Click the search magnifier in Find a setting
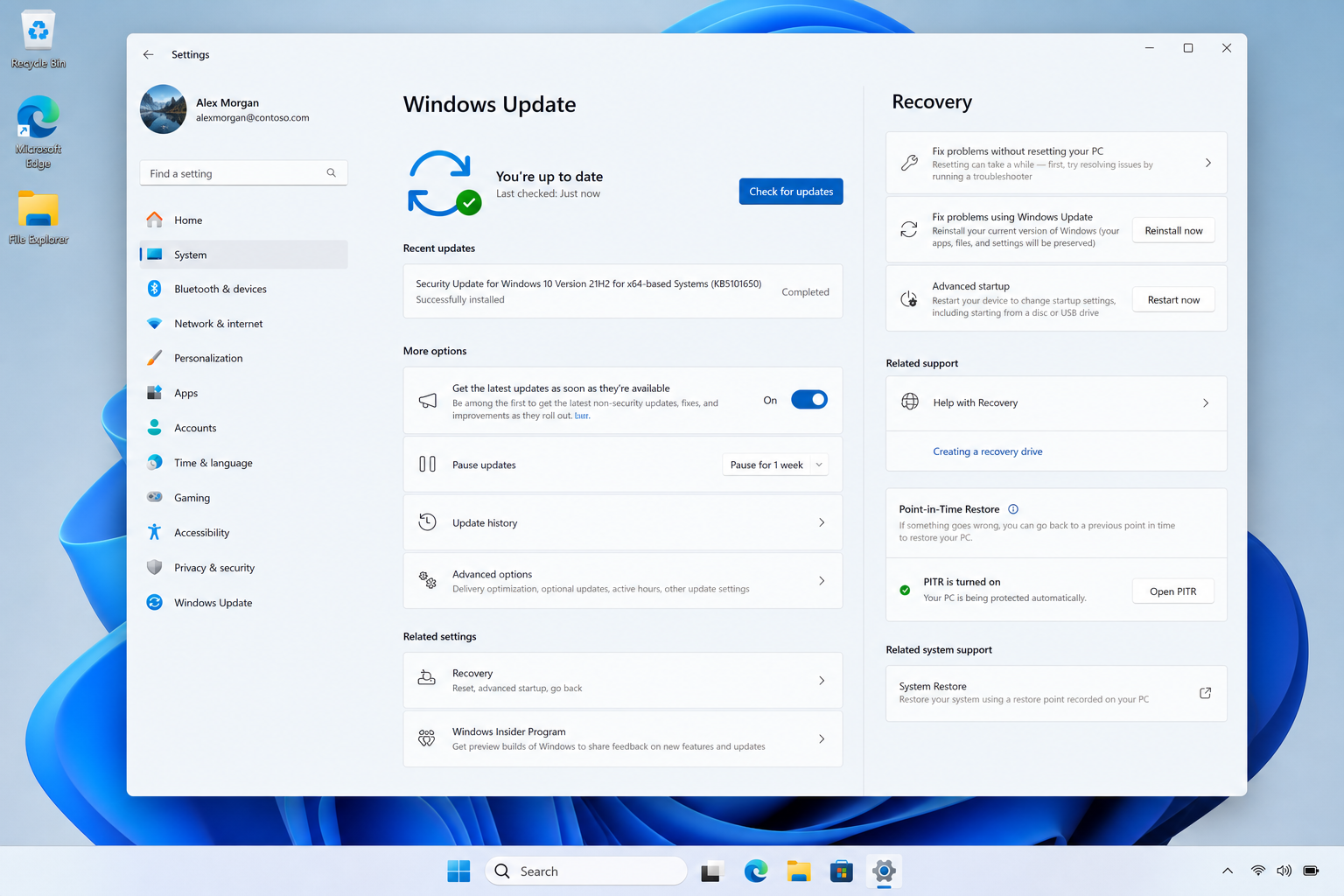The image size is (1344, 896). 332,173
